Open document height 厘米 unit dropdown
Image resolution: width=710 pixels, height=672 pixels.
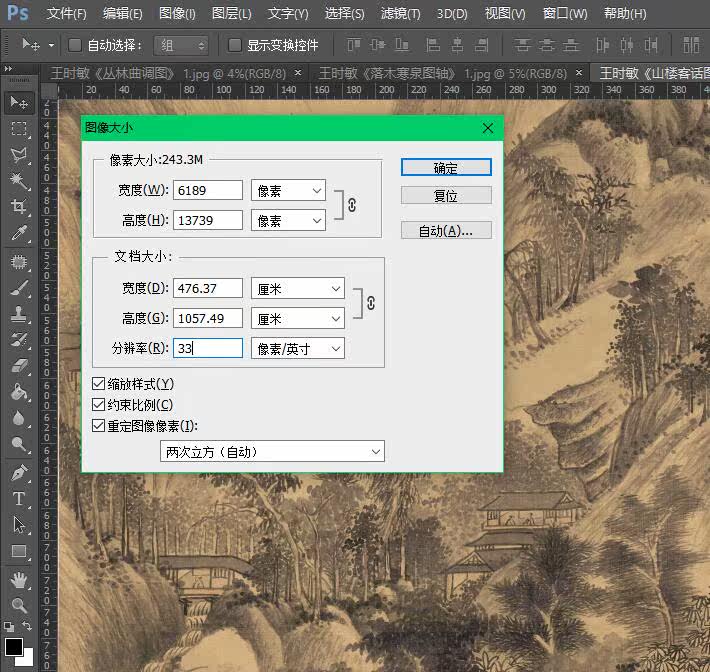pyautogui.click(x=297, y=318)
